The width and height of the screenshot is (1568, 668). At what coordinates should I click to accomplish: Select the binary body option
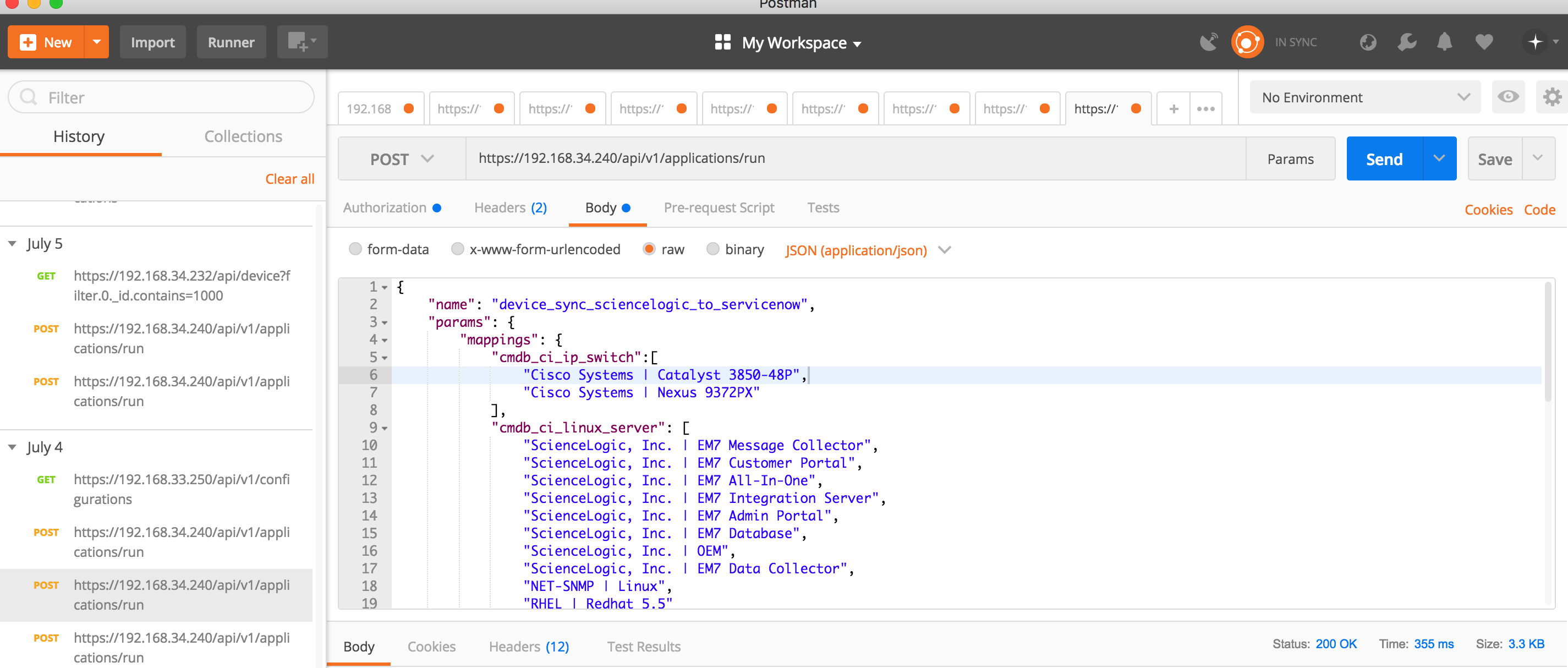click(713, 249)
